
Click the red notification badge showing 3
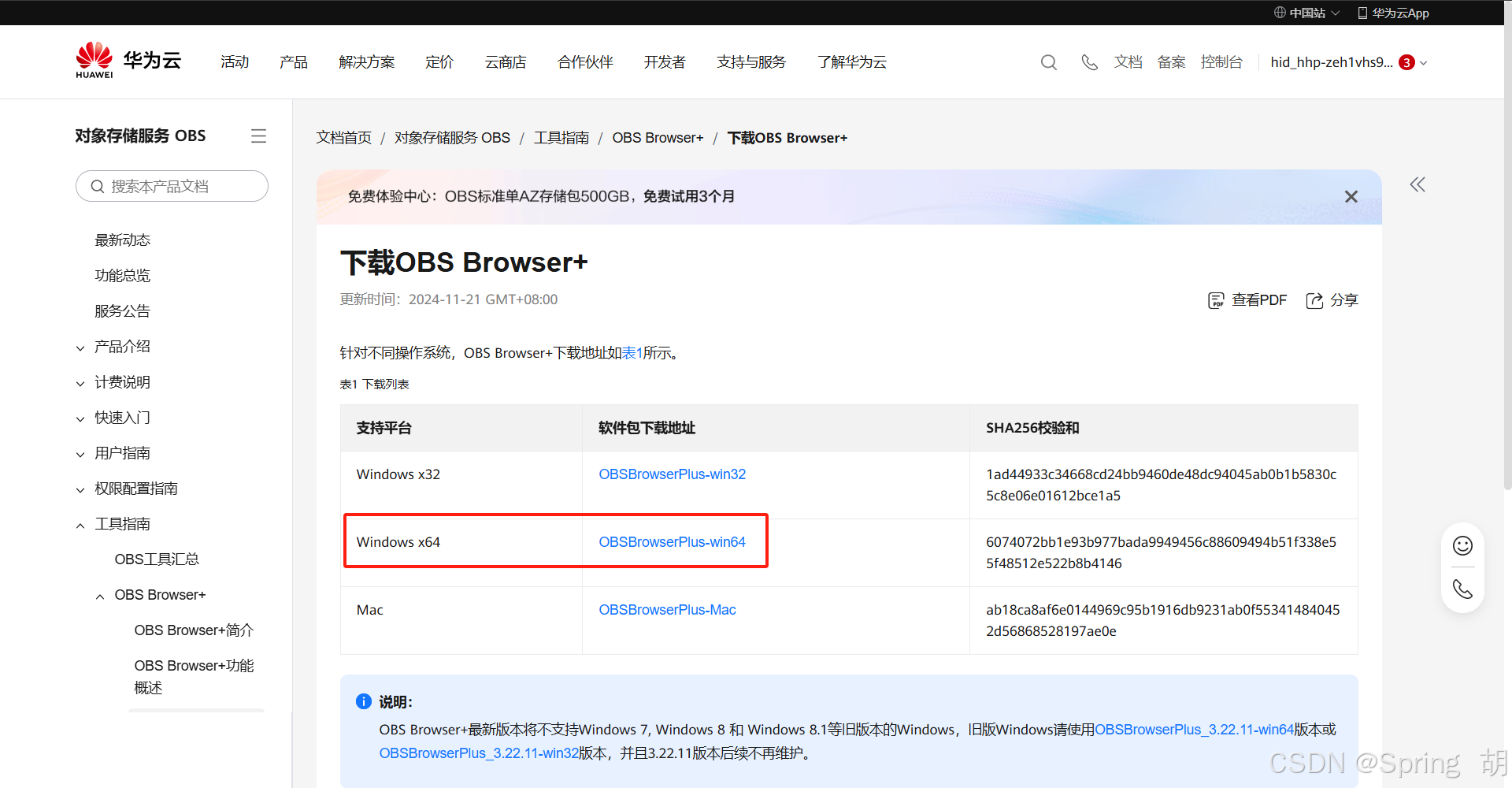pos(1406,62)
